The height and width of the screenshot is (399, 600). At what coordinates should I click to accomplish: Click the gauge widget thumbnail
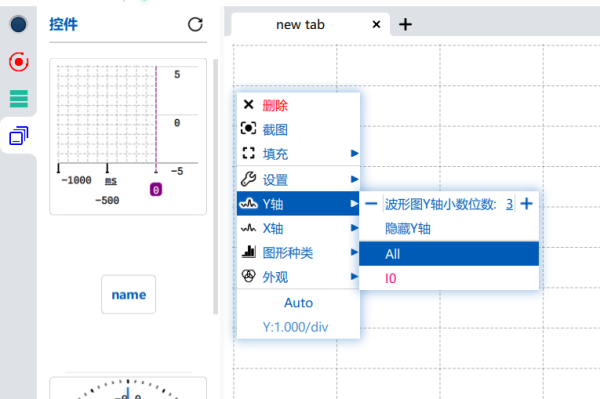click(x=128, y=388)
